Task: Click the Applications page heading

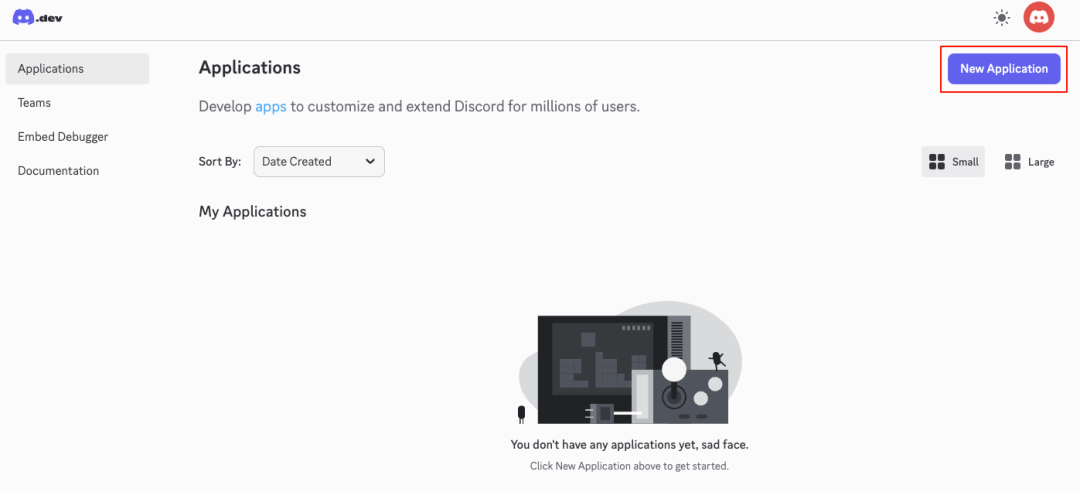Action: 249,68
